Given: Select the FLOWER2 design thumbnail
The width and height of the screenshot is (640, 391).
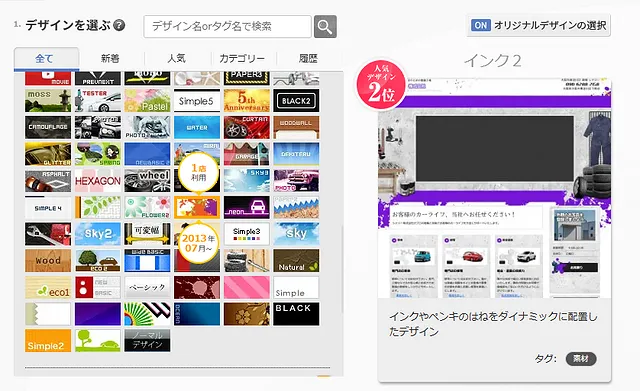Looking at the screenshot, I should 147,207.
